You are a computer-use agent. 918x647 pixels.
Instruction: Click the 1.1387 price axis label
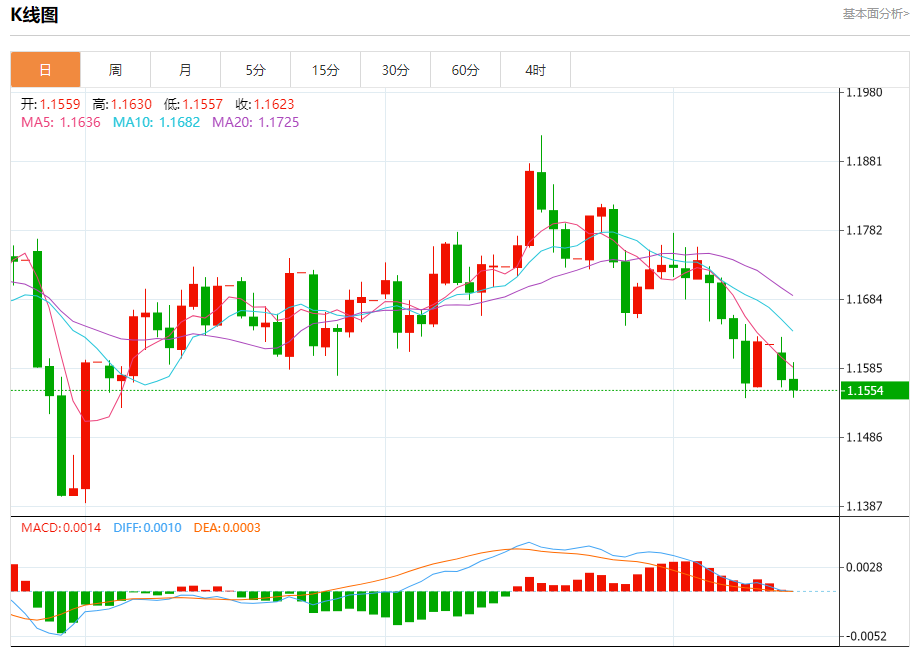pyautogui.click(x=864, y=506)
